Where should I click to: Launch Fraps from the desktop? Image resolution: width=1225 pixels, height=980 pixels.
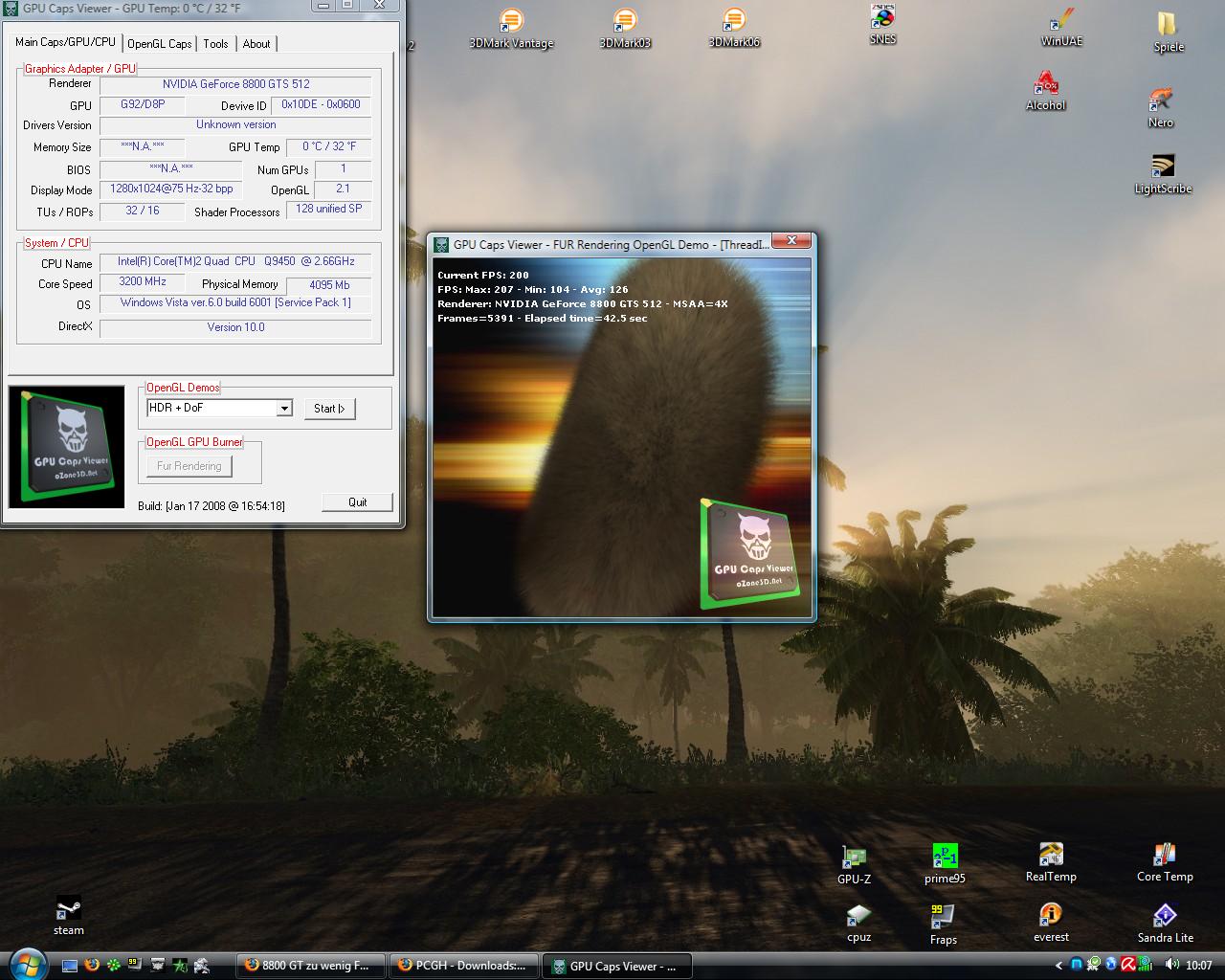[x=943, y=925]
